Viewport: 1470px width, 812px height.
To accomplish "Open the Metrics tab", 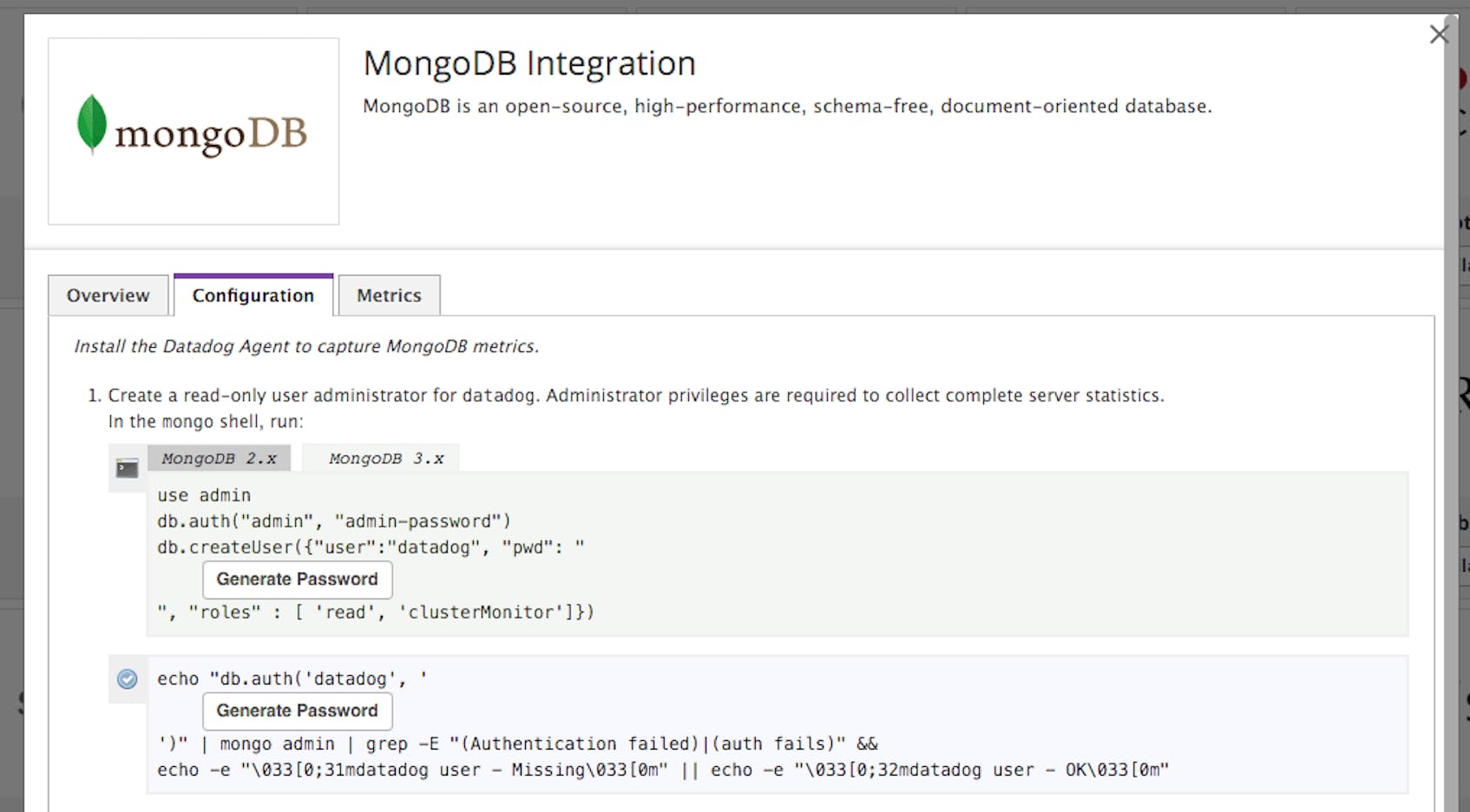I will 389,295.
